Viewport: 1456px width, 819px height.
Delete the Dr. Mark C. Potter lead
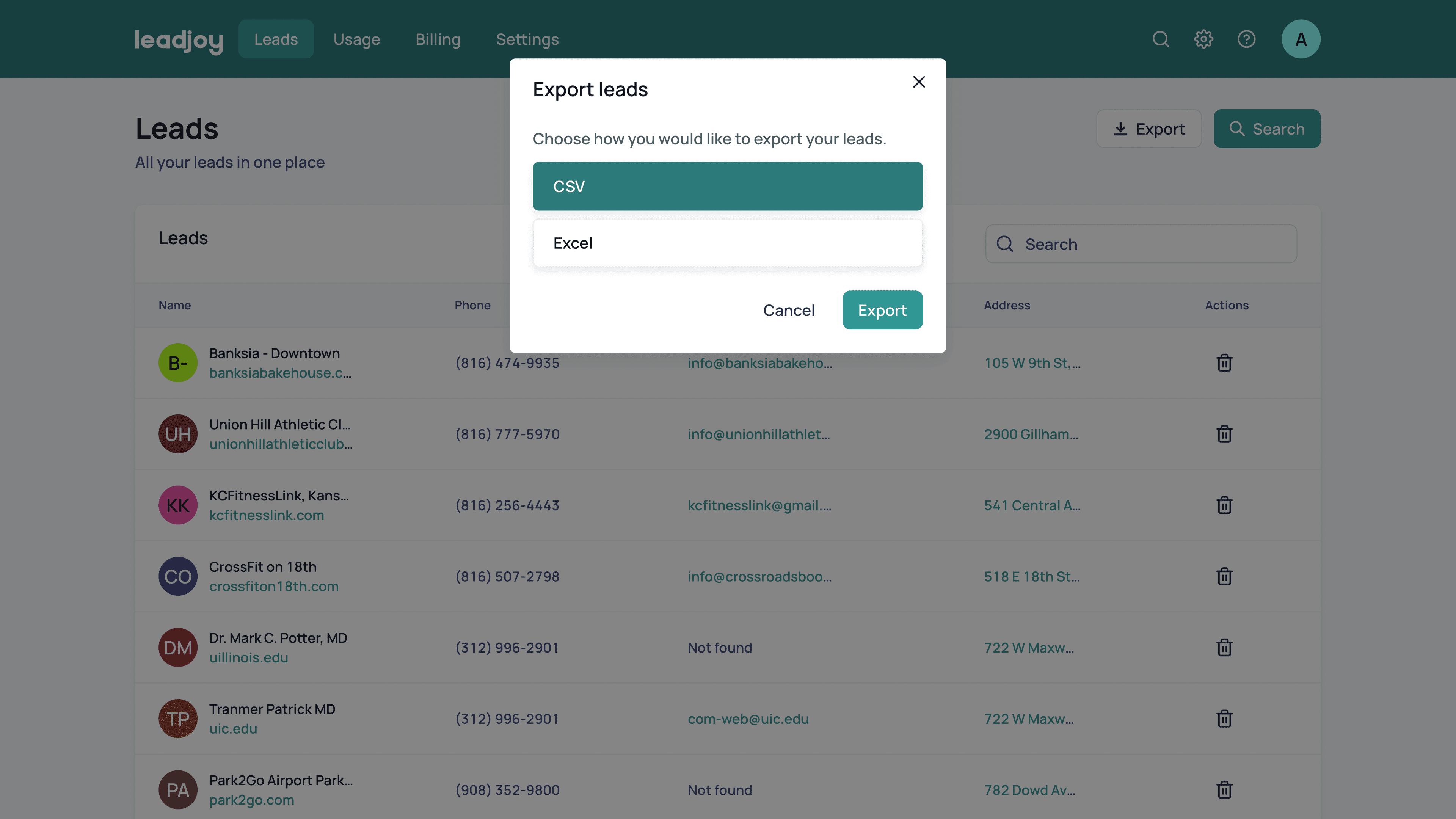[x=1224, y=648]
